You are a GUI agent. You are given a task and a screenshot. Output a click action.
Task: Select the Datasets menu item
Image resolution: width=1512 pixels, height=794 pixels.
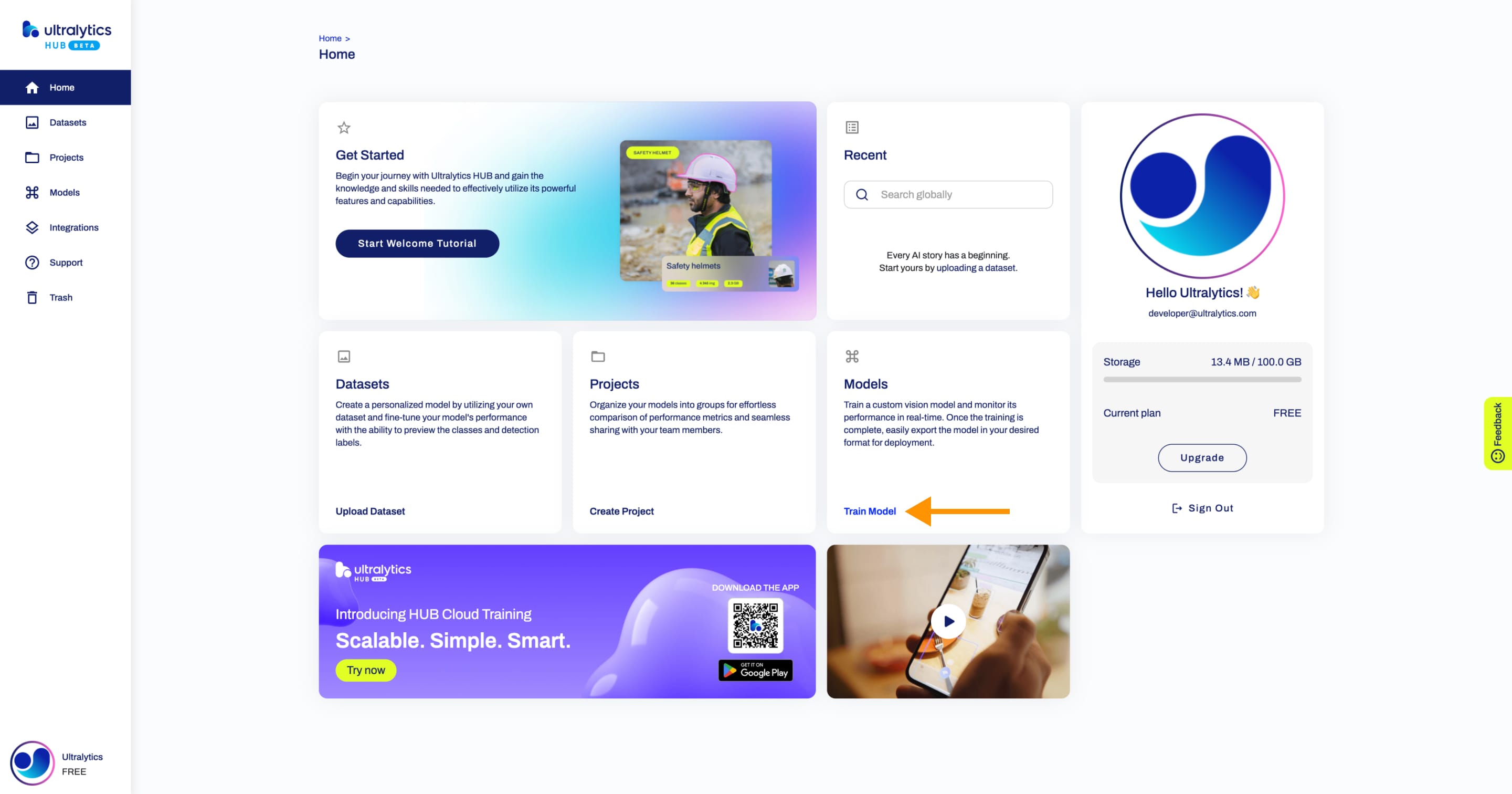67,122
